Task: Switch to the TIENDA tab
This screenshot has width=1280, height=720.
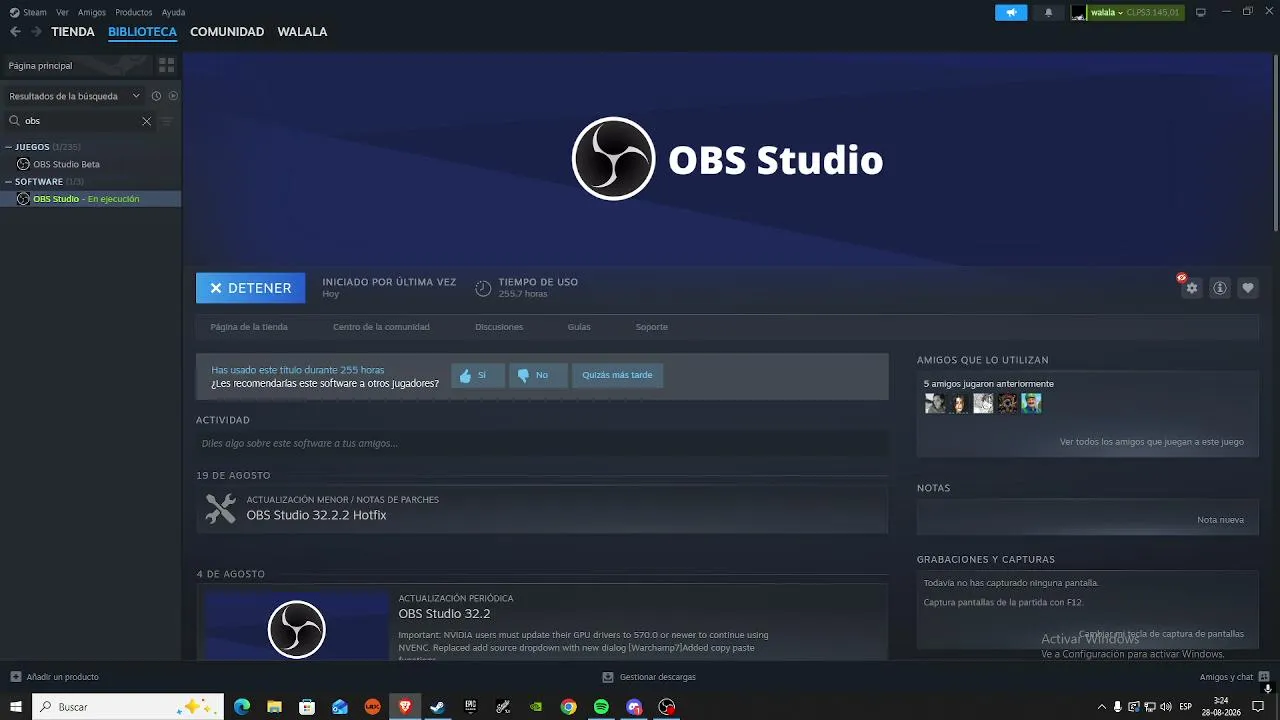Action: (73, 32)
